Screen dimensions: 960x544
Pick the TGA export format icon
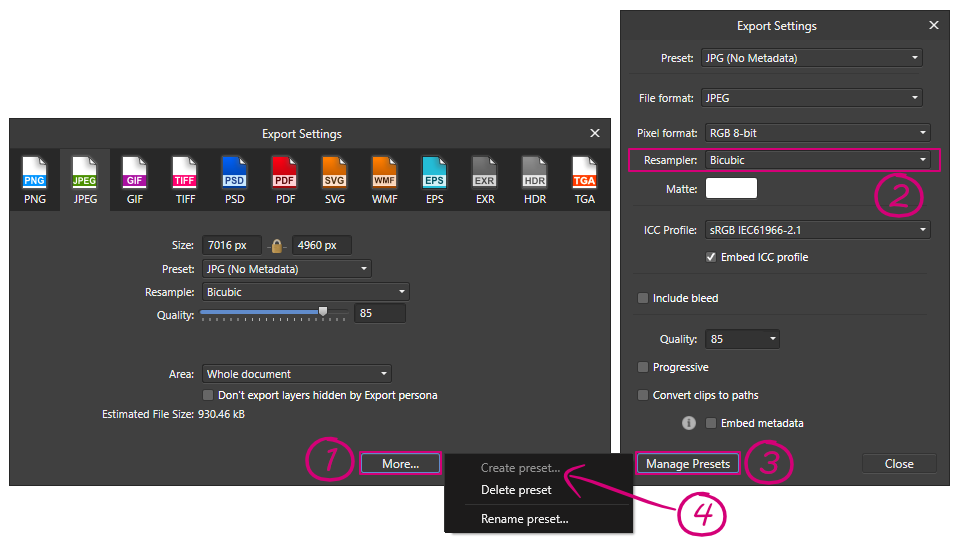pos(584,181)
